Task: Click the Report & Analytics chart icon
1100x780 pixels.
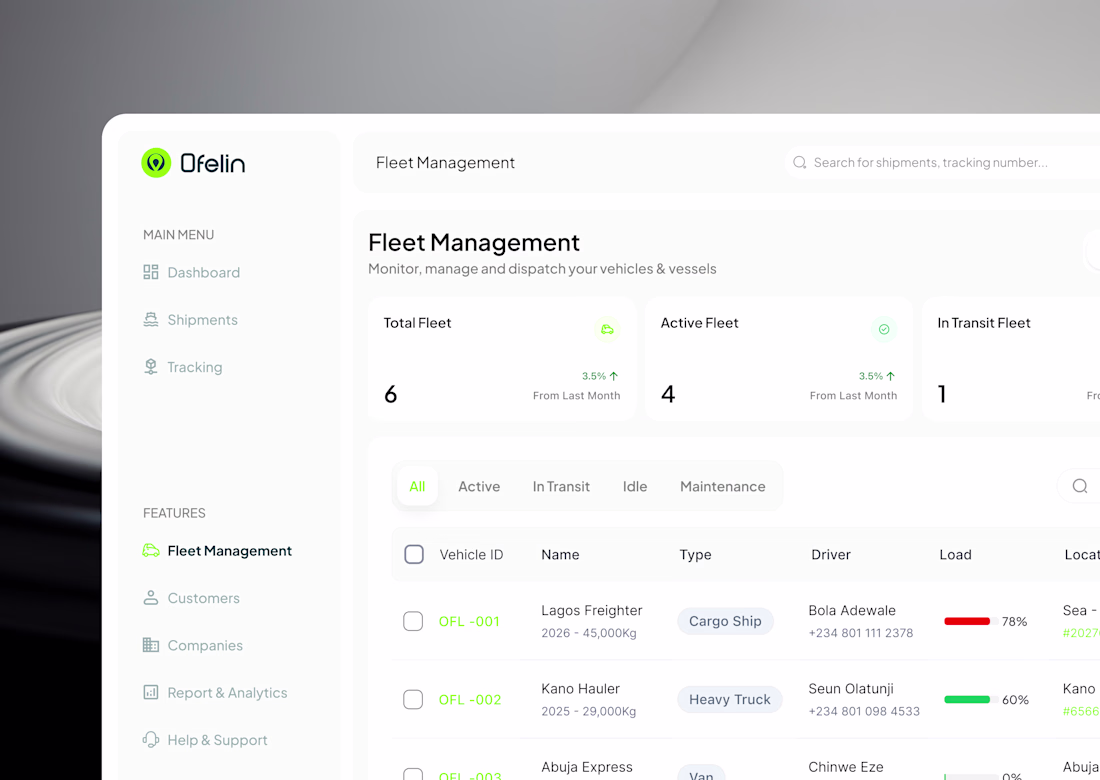Action: coord(151,692)
